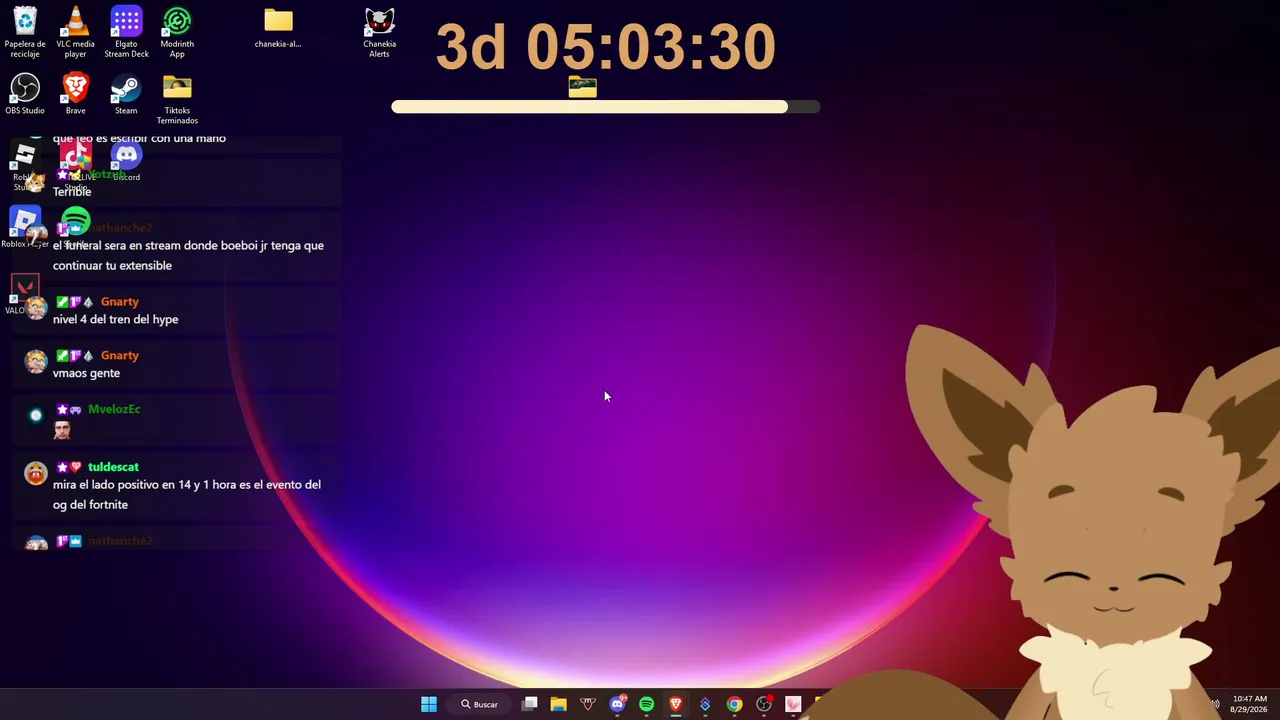Screen dimensions: 1280x720
Task: Click Gnarty's name above 'nivel 4 del tren del hype'
Action: pyautogui.click(x=120, y=302)
